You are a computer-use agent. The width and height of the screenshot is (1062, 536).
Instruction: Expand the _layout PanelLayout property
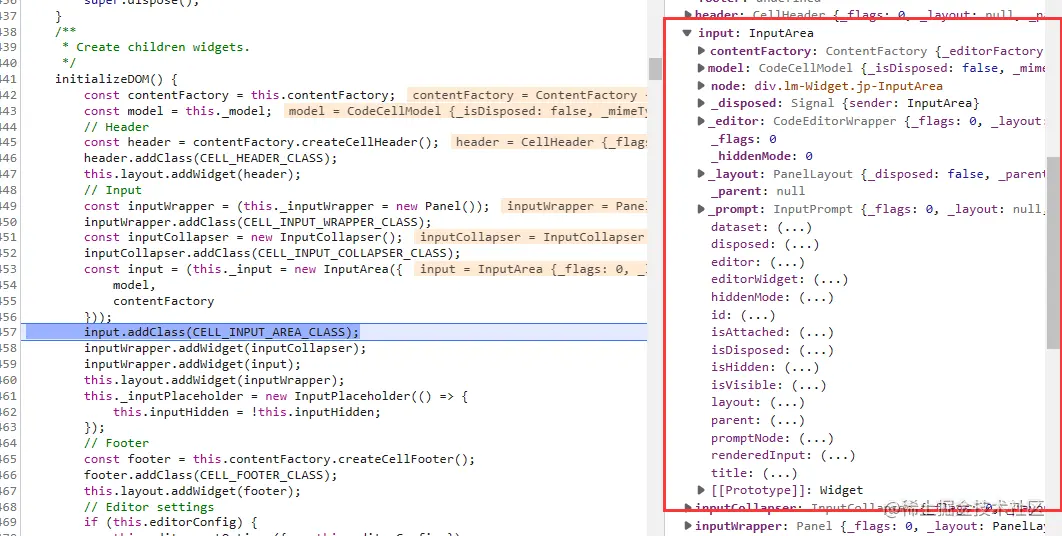pyautogui.click(x=702, y=173)
